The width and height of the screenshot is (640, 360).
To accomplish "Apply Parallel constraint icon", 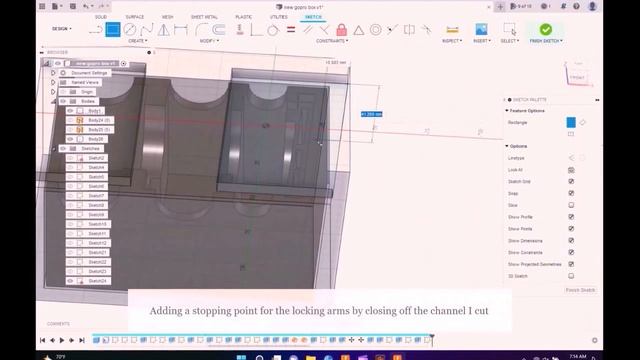I will pos(308,29).
